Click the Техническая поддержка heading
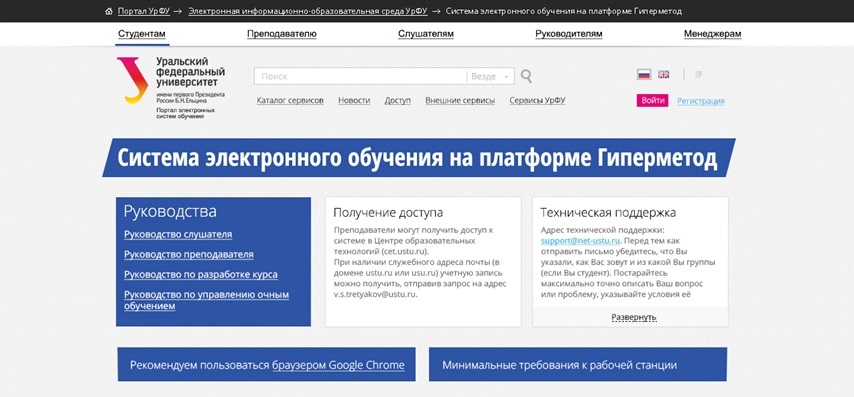This screenshot has width=854, height=397. coord(608,212)
